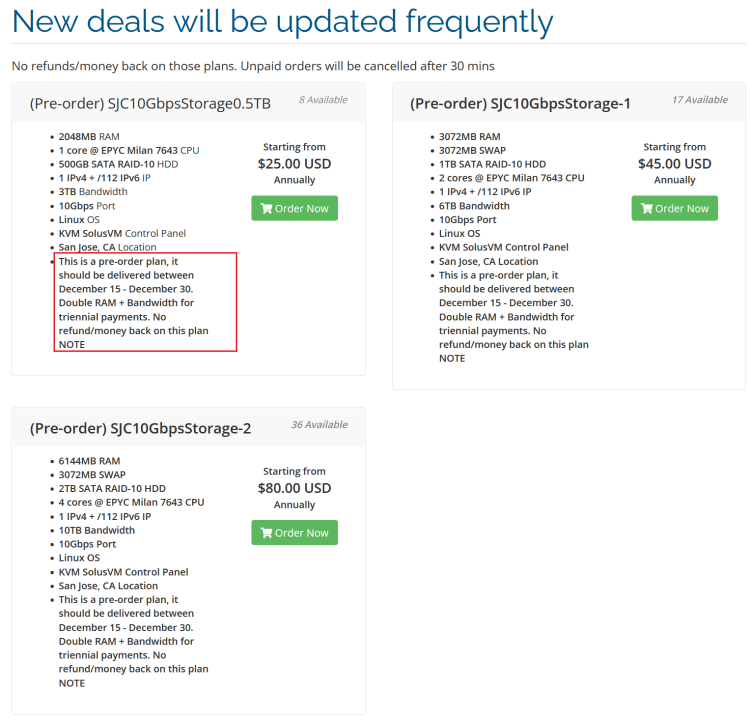The width and height of the screenshot is (750, 720).
Task: Order the $25.00 USD annual plan
Action: click(x=294, y=208)
